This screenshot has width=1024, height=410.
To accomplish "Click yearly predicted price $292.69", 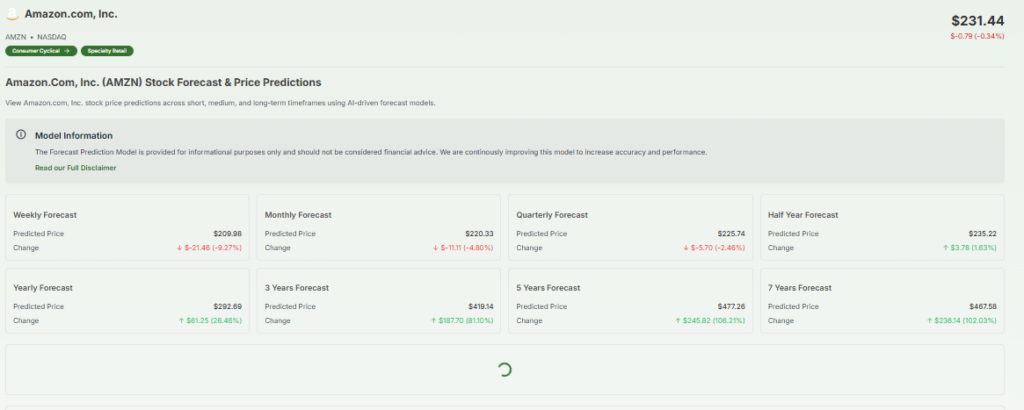I will (x=227, y=306).
